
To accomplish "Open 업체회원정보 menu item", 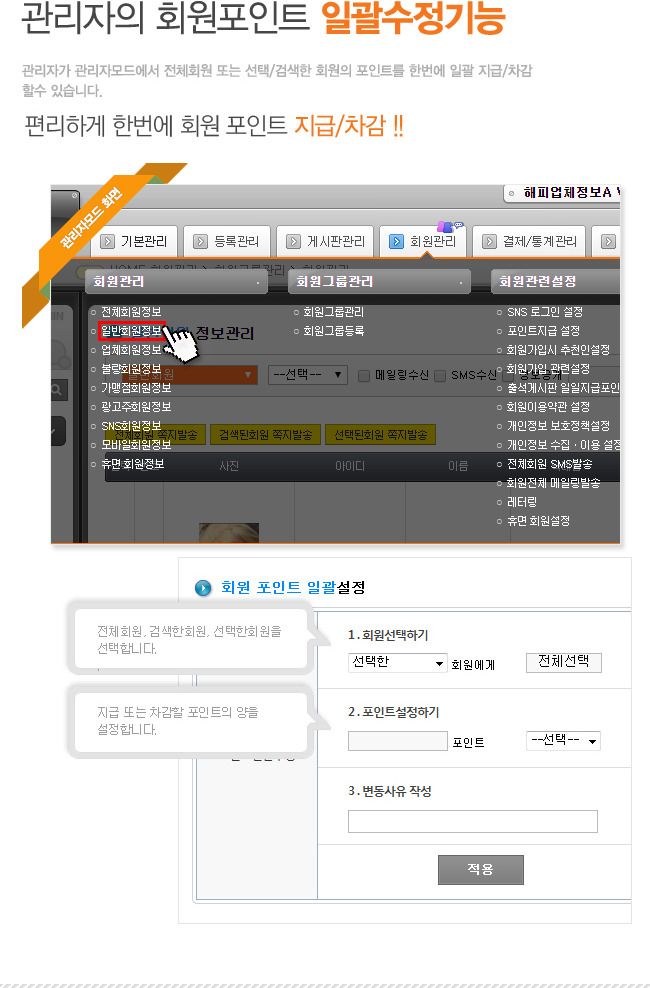I will point(131,350).
